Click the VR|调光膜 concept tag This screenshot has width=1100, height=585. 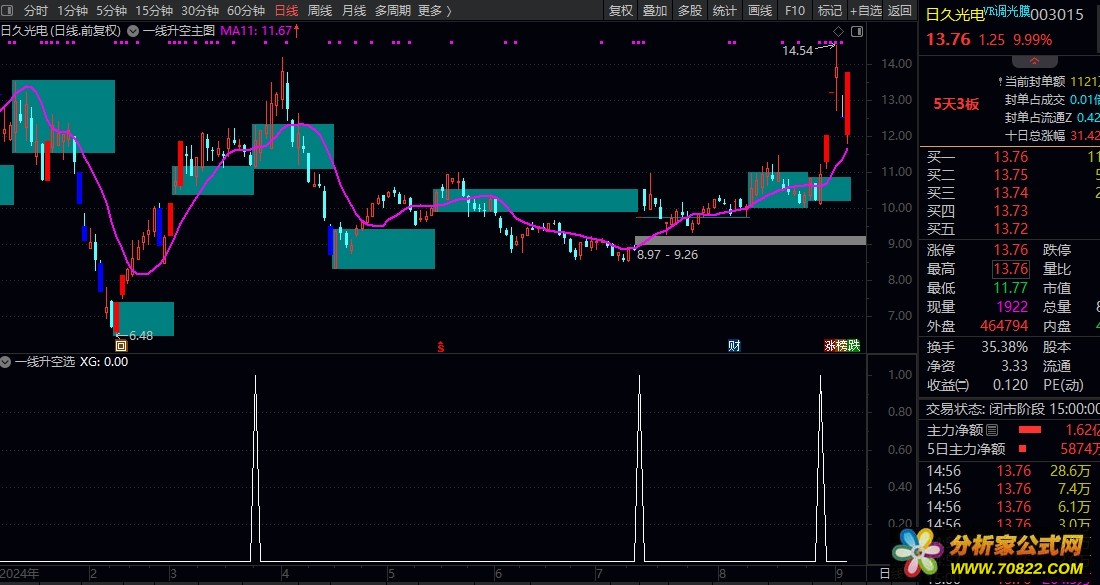(1007, 11)
